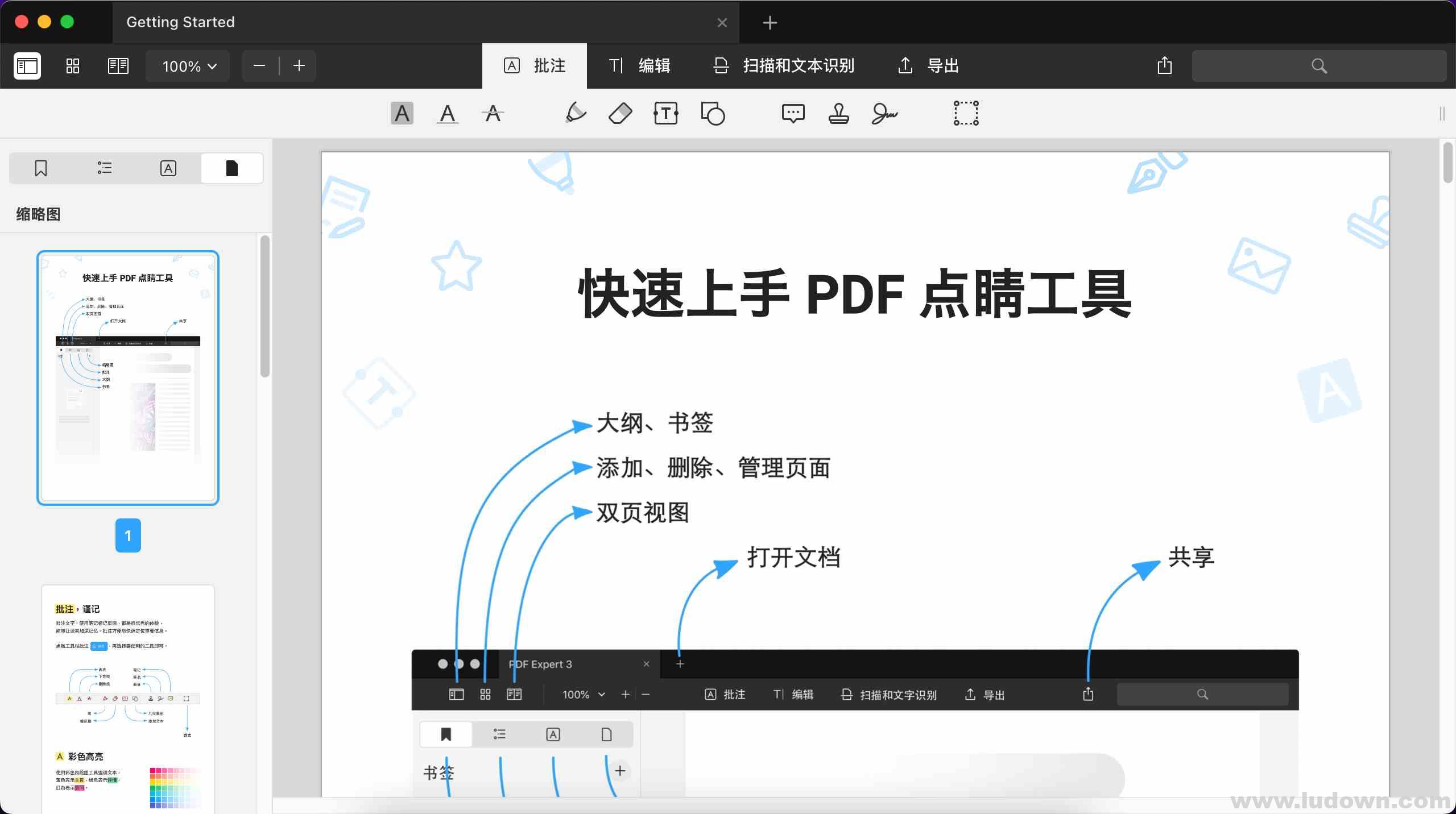Toggle the sidebar panel button
Viewport: 1456px width, 814px height.
pos(27,66)
